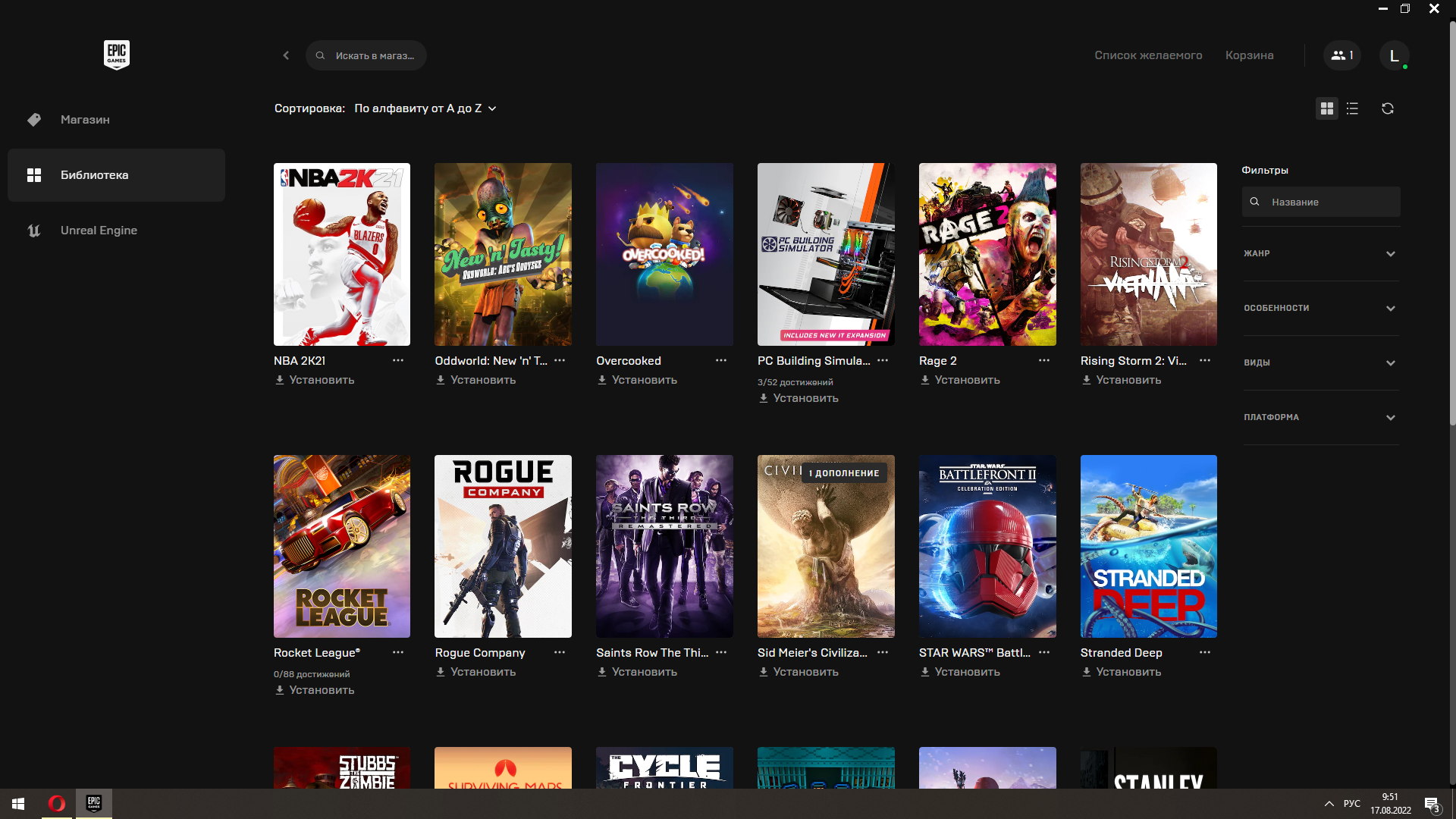Open the user profile avatar L
1456x819 pixels.
coord(1394,55)
